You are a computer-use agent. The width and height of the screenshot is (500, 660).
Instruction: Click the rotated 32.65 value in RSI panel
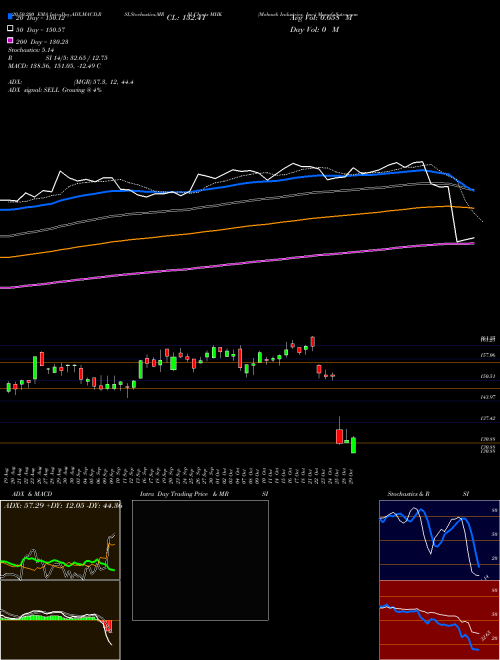[486, 635]
